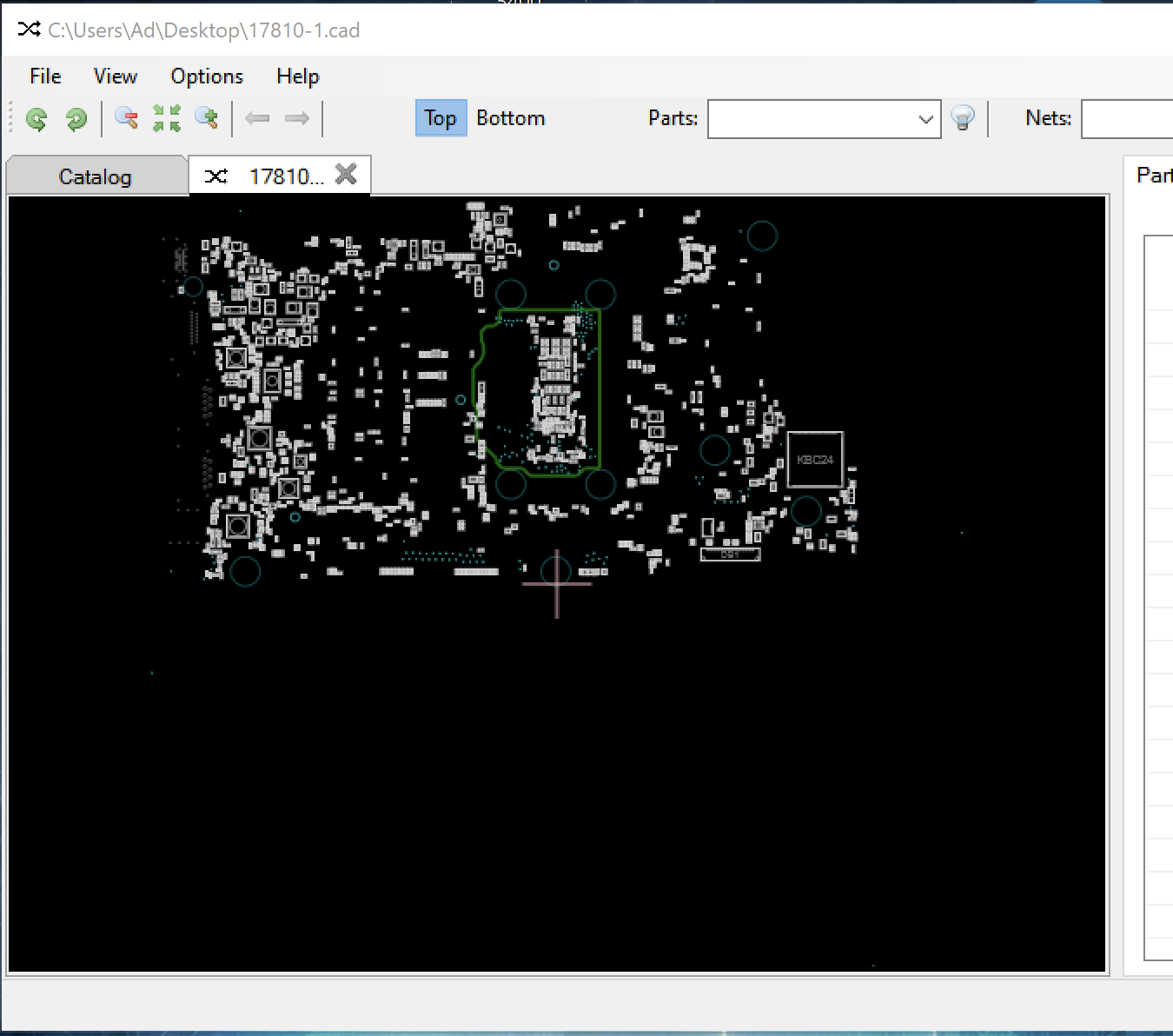Click the light bulb highlight icon
Image resolution: width=1173 pixels, height=1036 pixels.
tap(963, 117)
